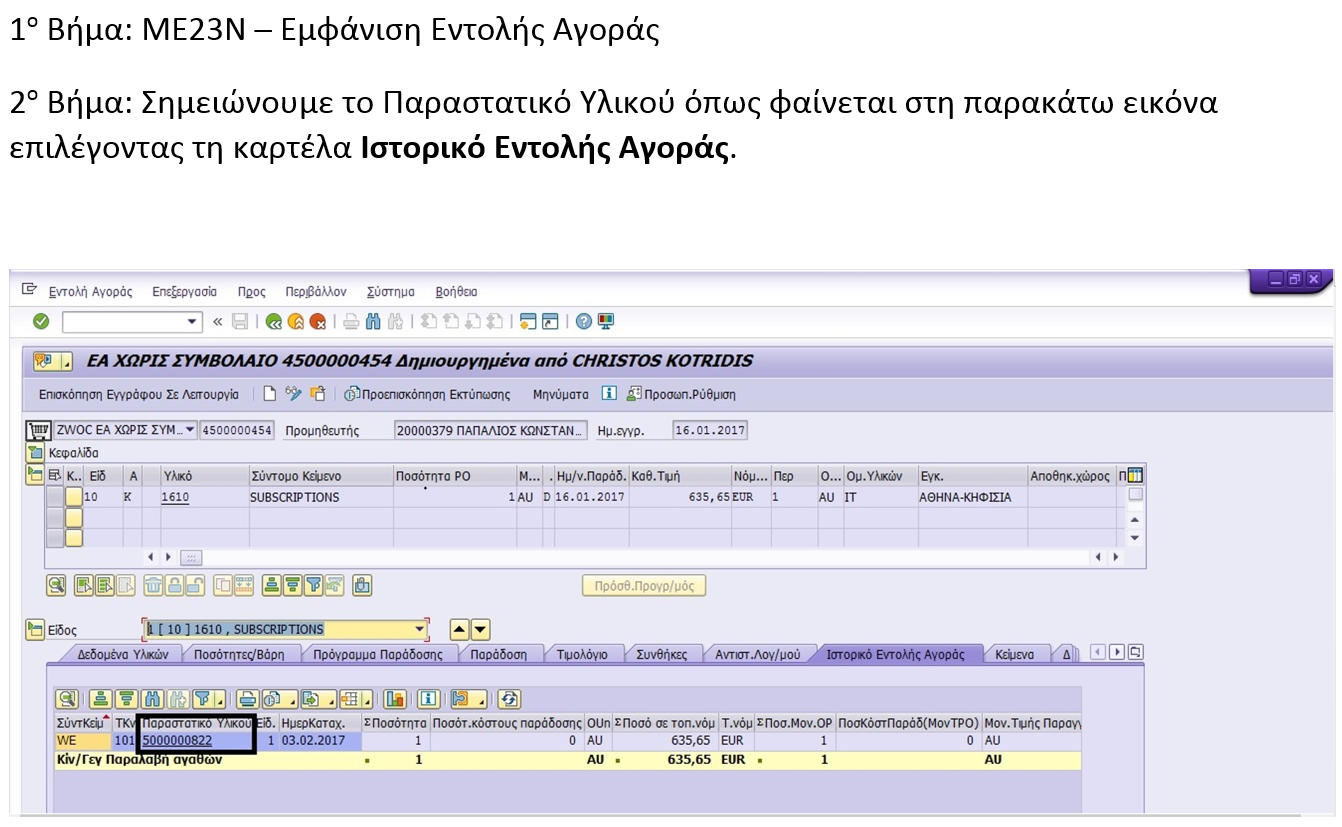This screenshot has width=1342, height=827.
Task: Click the chart graphic icon in history toolbar
Action: (x=395, y=699)
